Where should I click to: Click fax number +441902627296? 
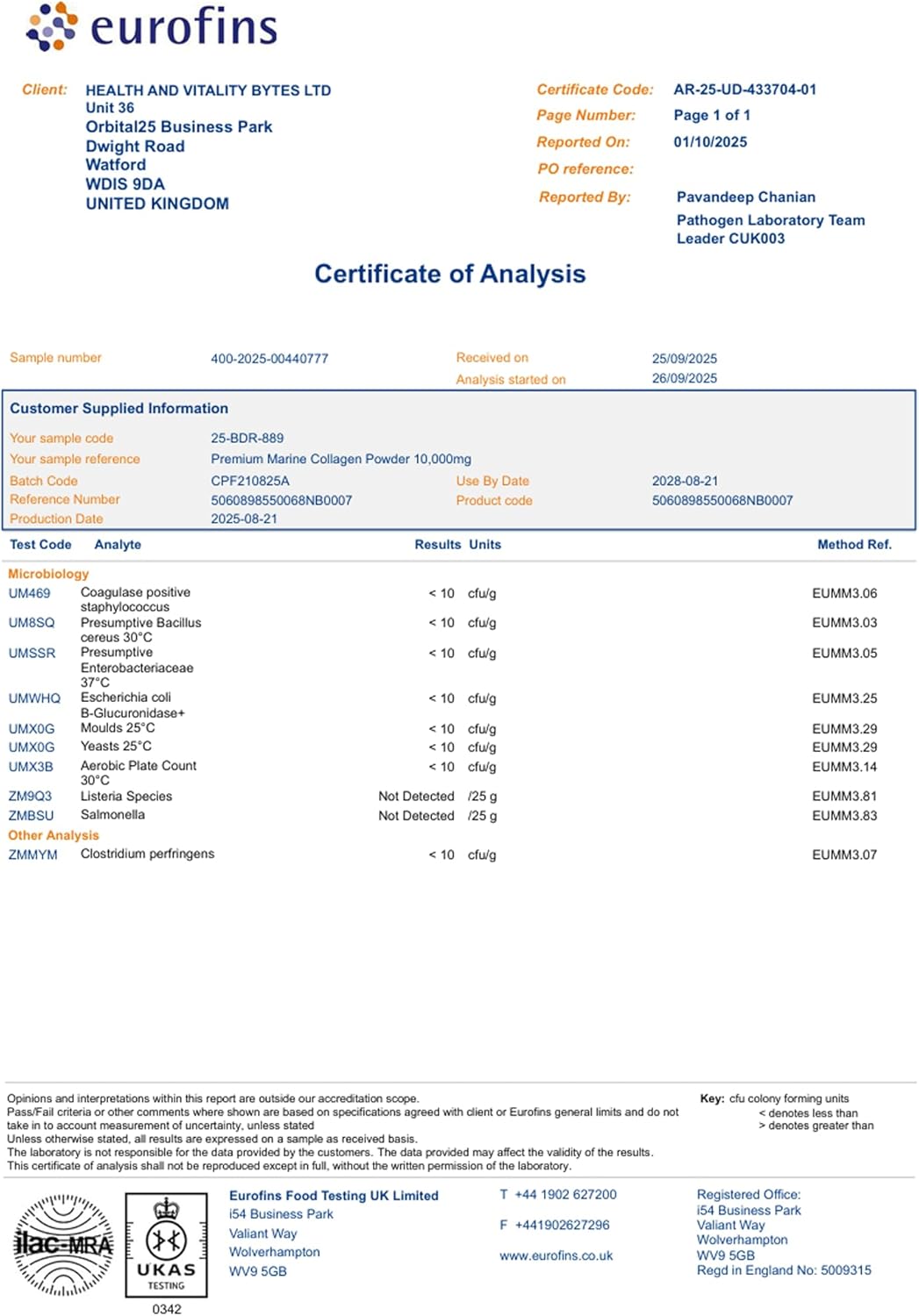(562, 1225)
